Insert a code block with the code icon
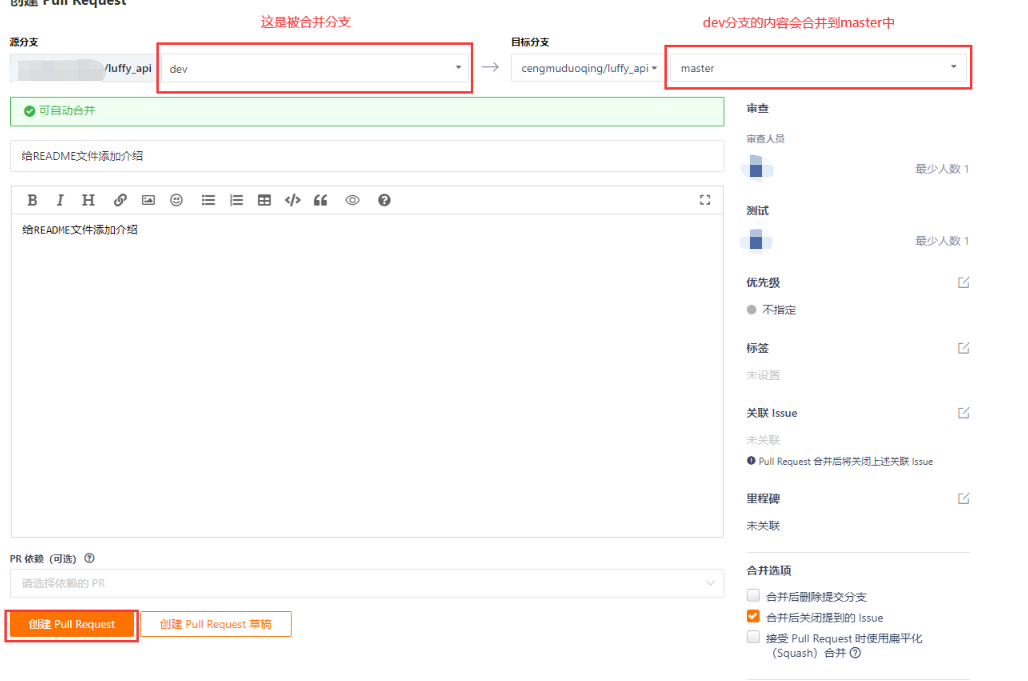1028x681 pixels. click(x=292, y=200)
